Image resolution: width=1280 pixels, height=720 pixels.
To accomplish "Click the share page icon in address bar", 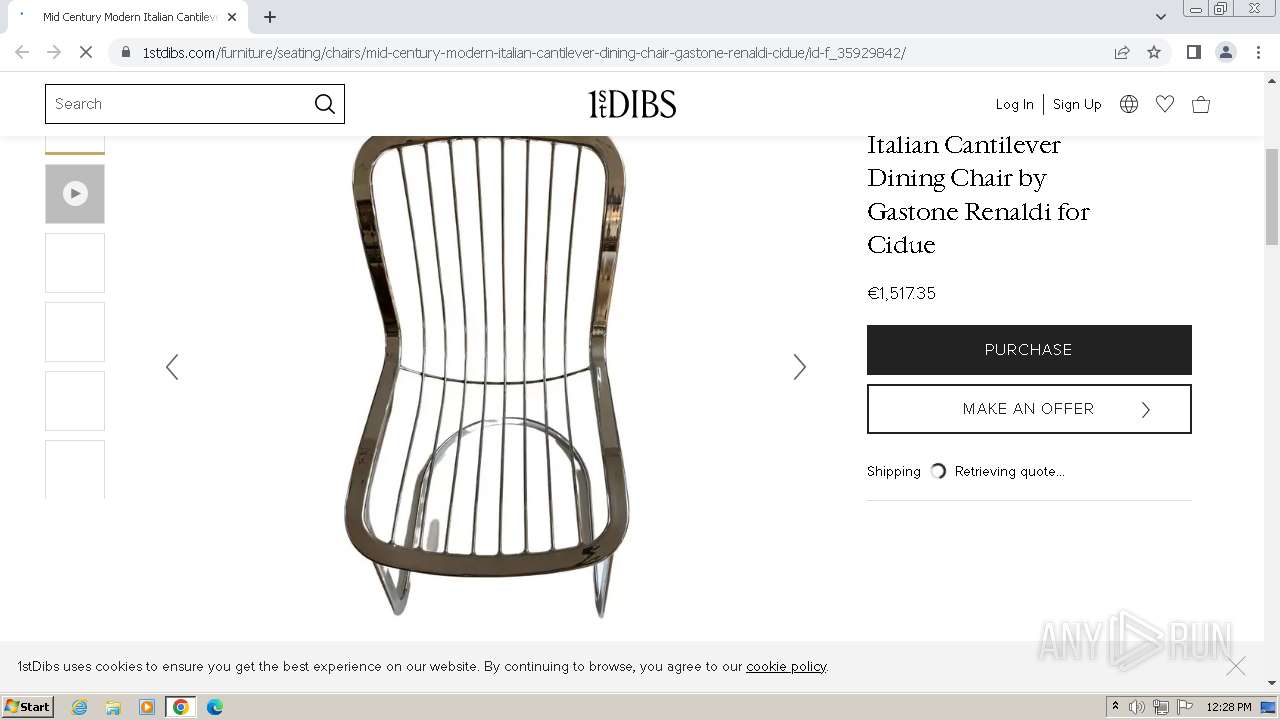I will [x=1122, y=52].
